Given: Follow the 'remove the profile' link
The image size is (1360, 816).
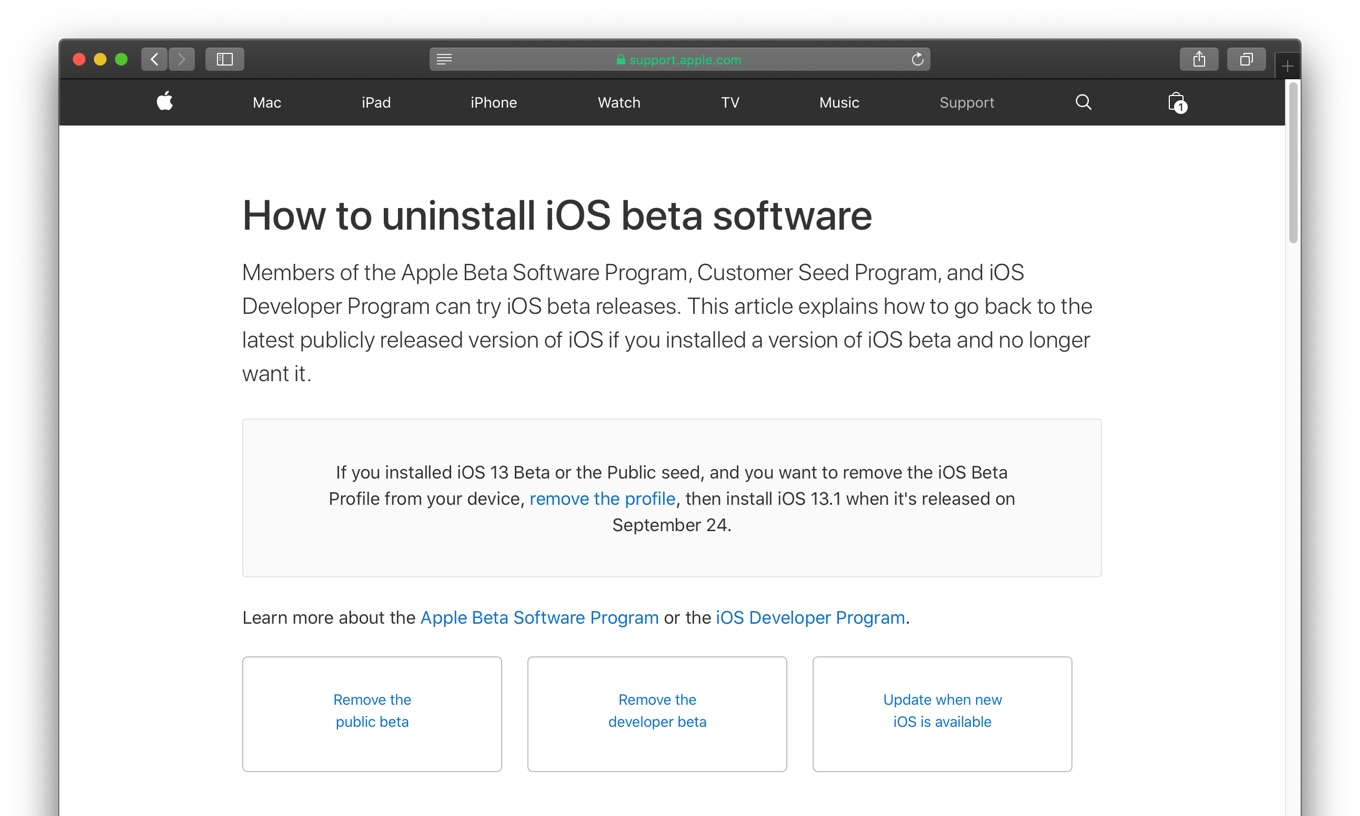Looking at the screenshot, I should tap(602, 498).
